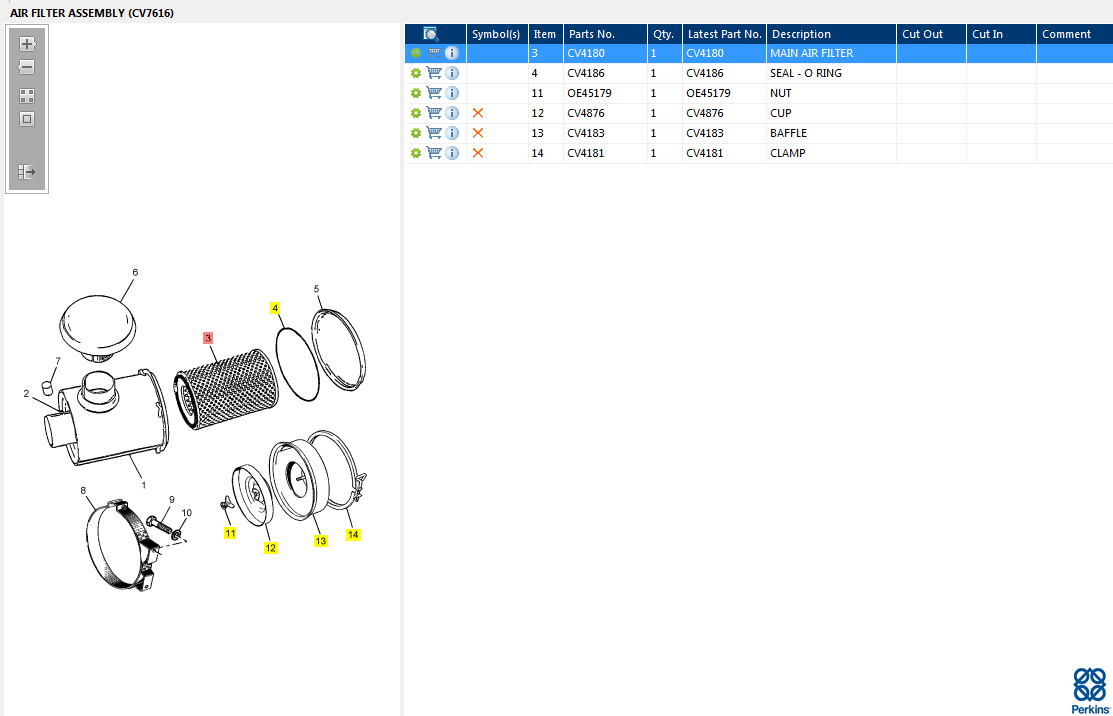Click callout number 6 in the diagram

point(135,272)
